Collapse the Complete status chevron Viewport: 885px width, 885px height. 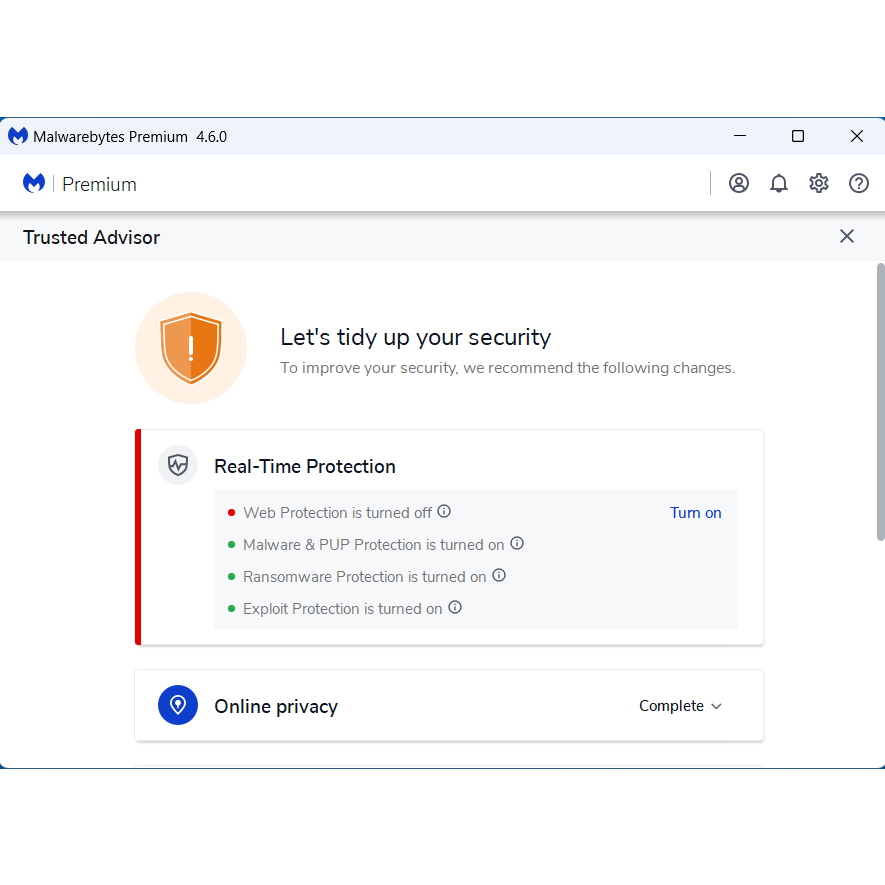tap(717, 706)
